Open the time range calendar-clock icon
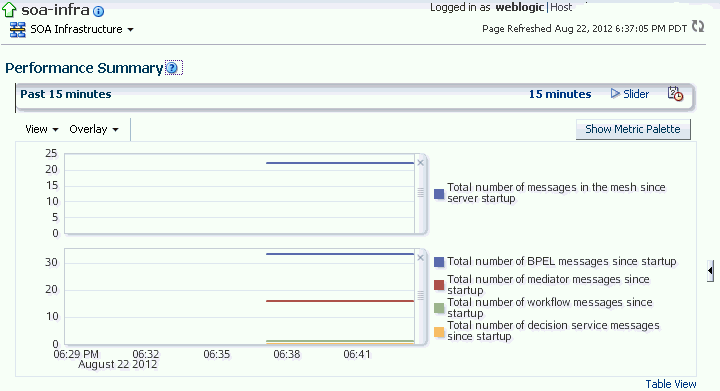The image size is (720, 391). click(x=675, y=94)
